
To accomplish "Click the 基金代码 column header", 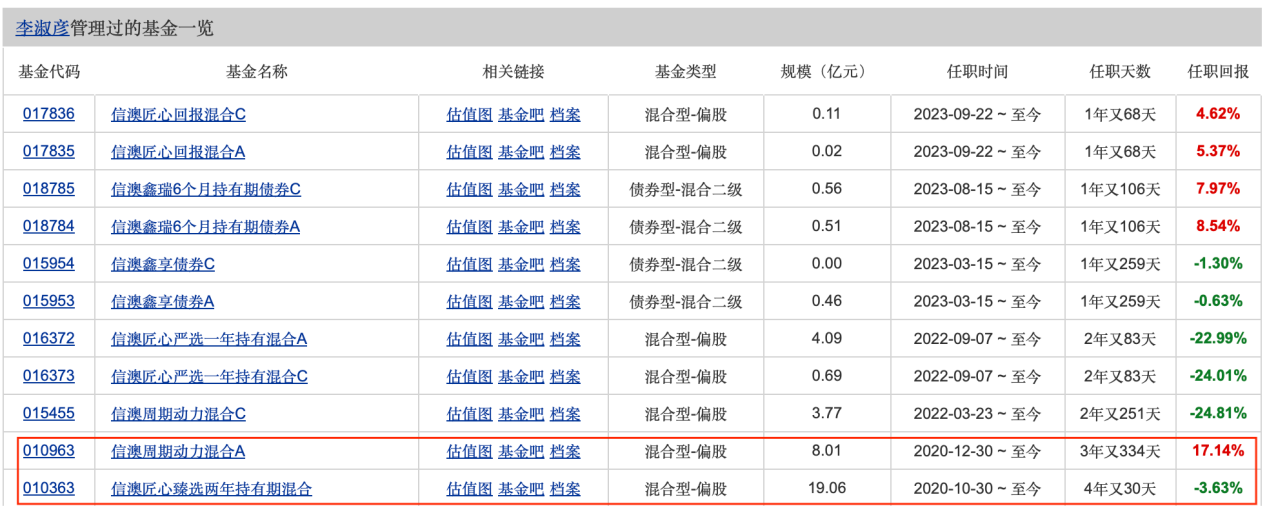I will tap(49, 72).
